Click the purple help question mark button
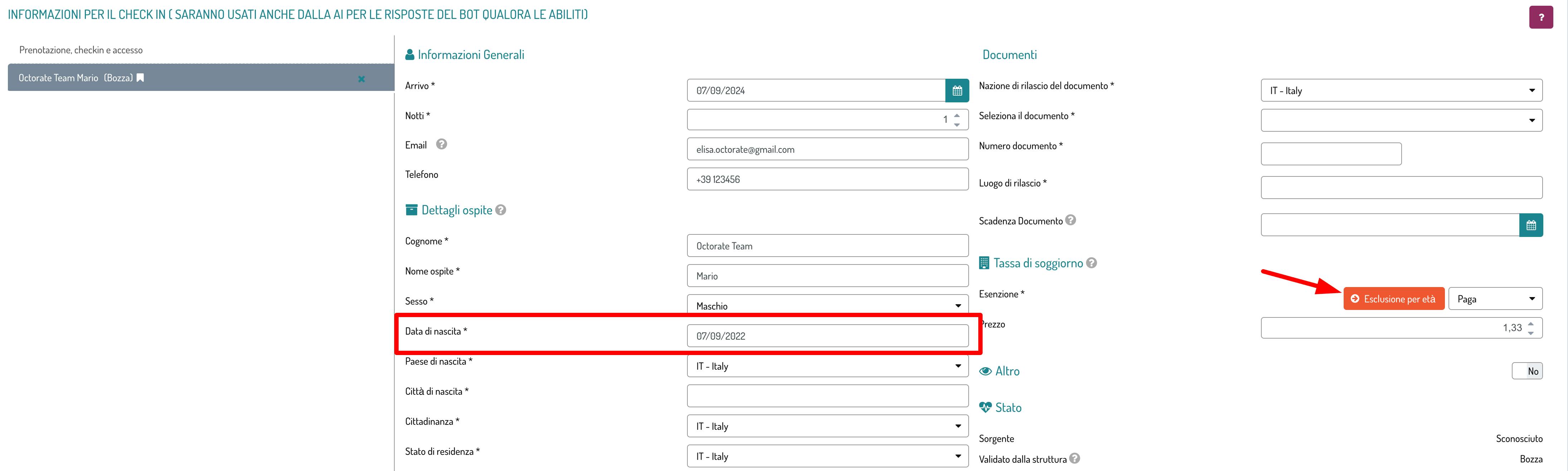The width and height of the screenshot is (1568, 471). point(1540,17)
